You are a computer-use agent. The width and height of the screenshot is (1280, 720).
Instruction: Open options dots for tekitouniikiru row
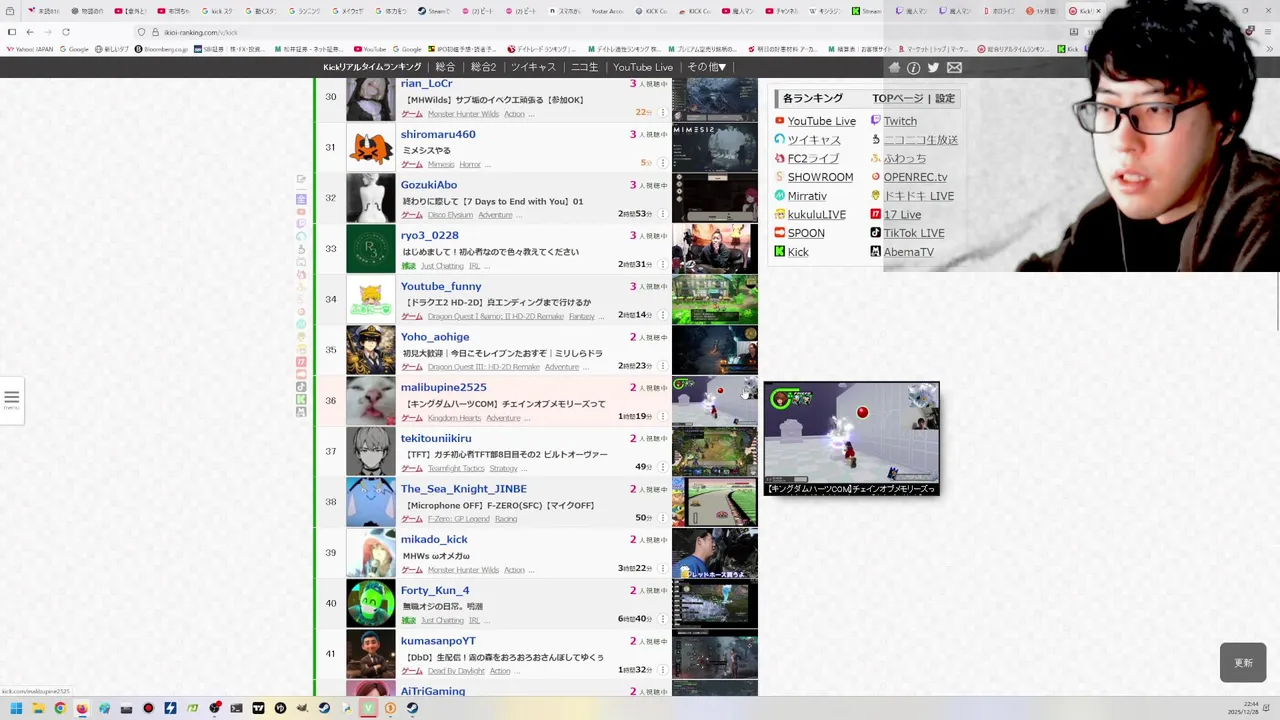(x=662, y=467)
